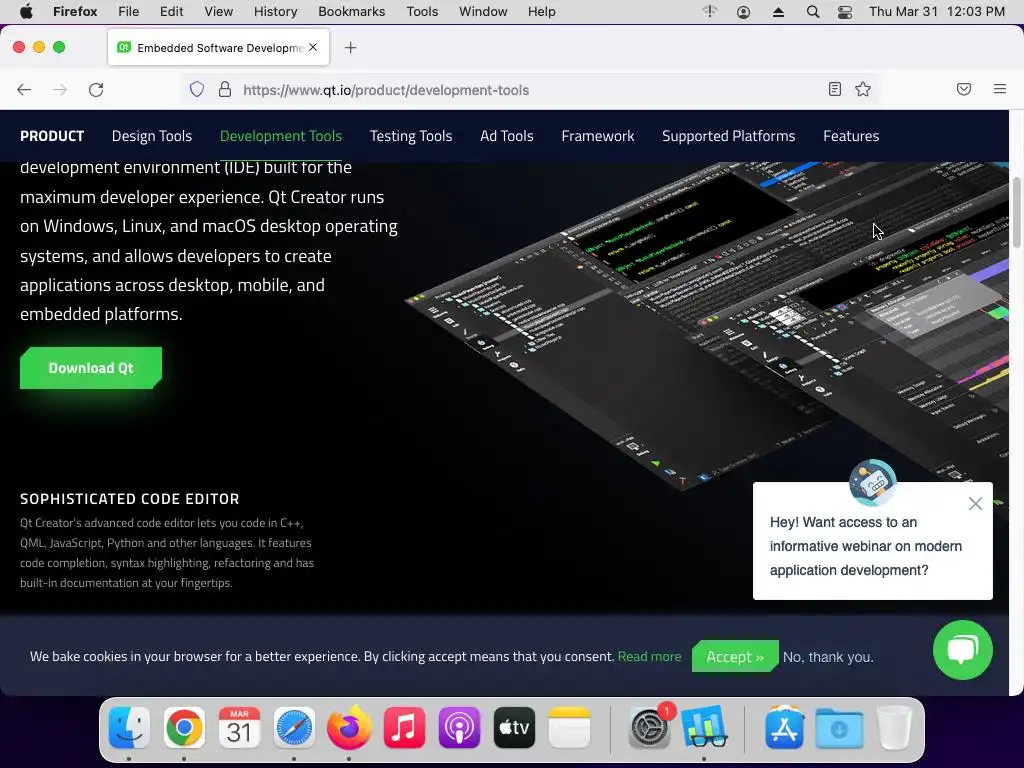Toggle Reader View icon
This screenshot has width=1024, height=768.
pos(835,89)
